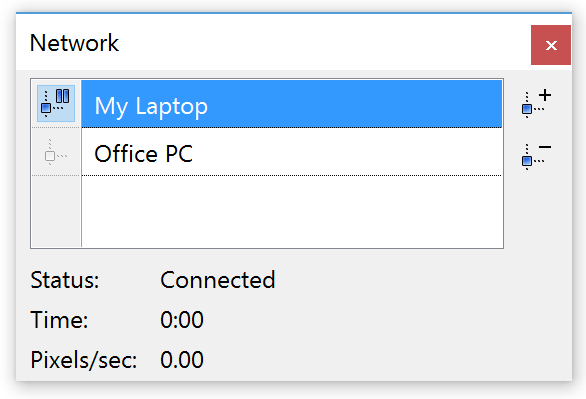Image resolution: width=586 pixels, height=399 pixels.
Task: Click highlighted row right of My Laptop text
Action: point(354,104)
